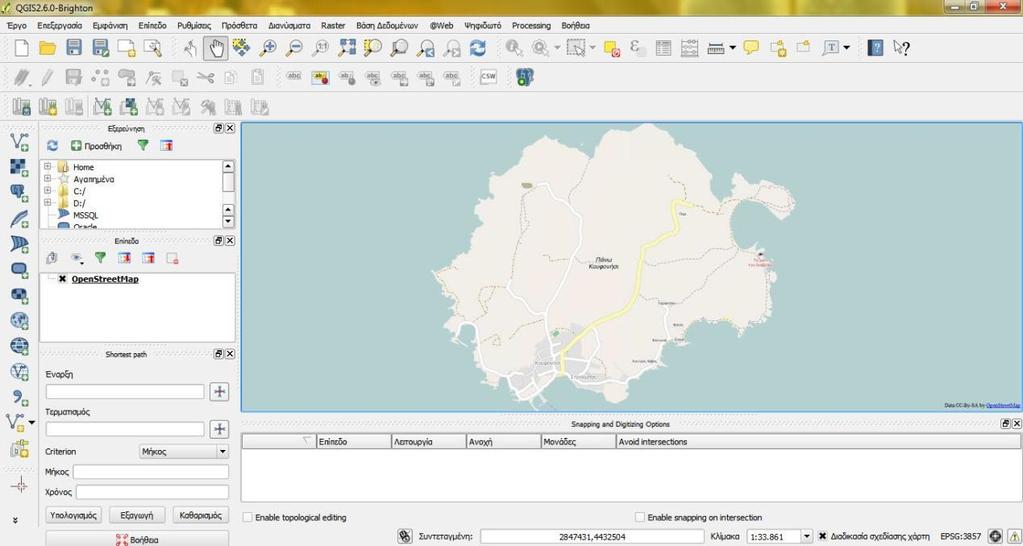Open the Επεξεργασία menu

click(59, 25)
